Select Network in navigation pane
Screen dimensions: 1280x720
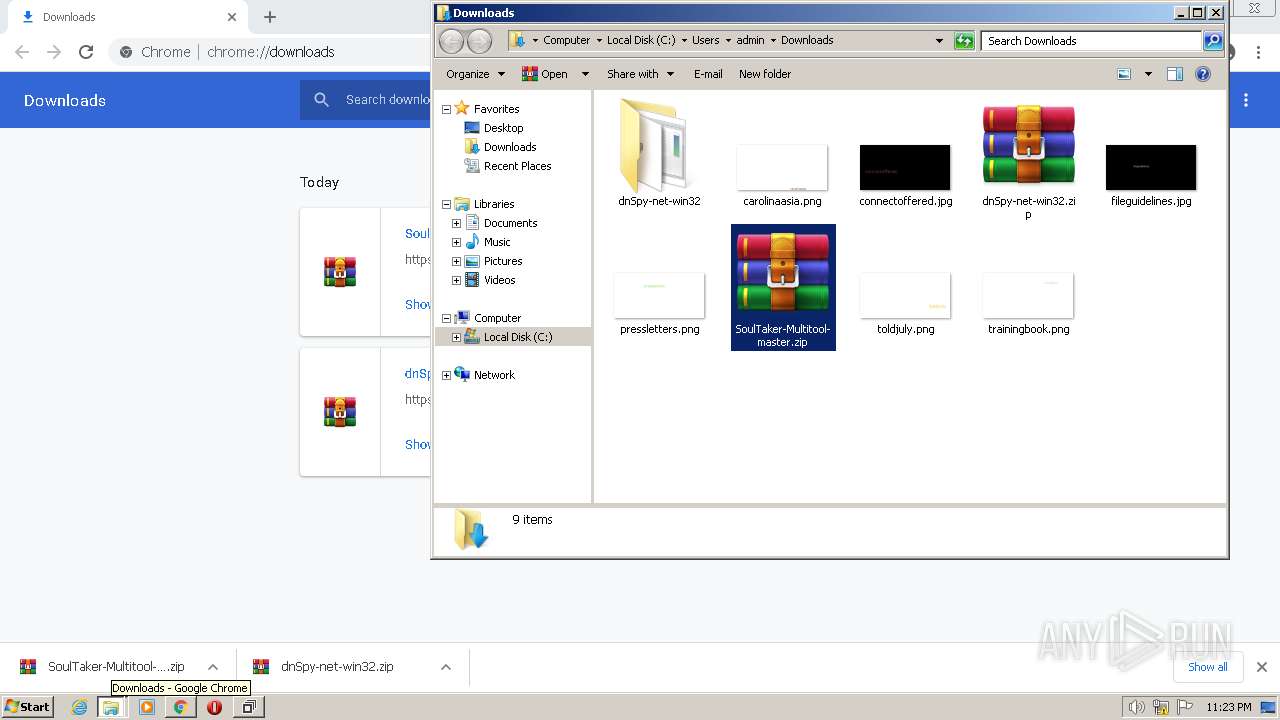tap(494, 375)
